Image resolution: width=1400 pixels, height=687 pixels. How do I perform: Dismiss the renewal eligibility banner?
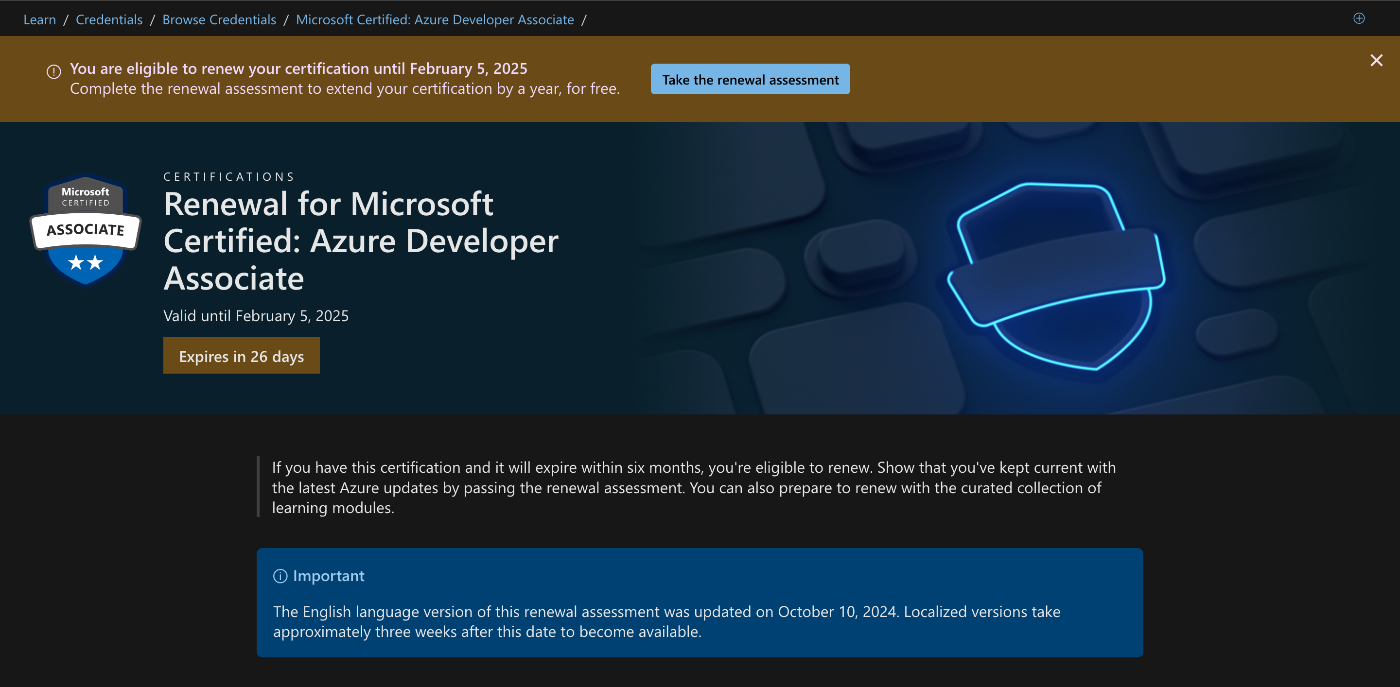1376,61
